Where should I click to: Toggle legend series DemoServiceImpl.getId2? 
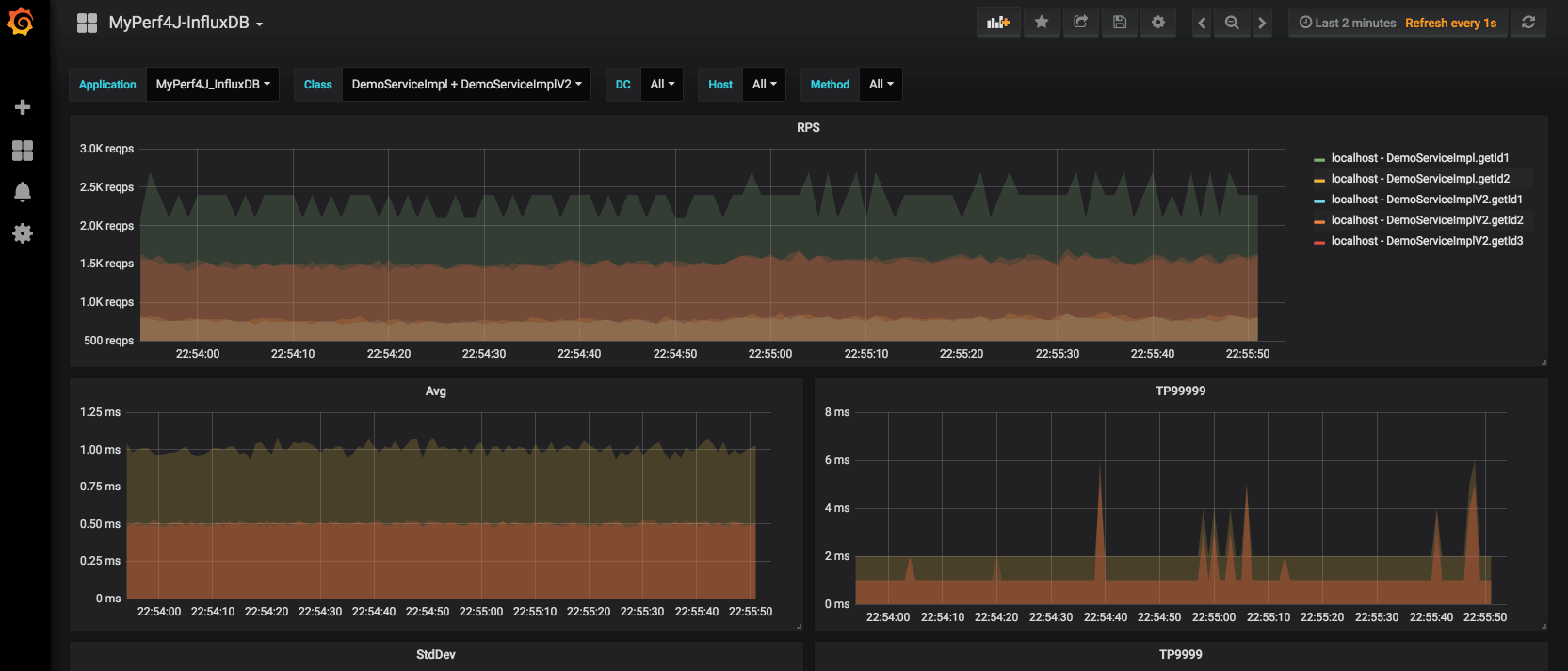[x=1420, y=179]
